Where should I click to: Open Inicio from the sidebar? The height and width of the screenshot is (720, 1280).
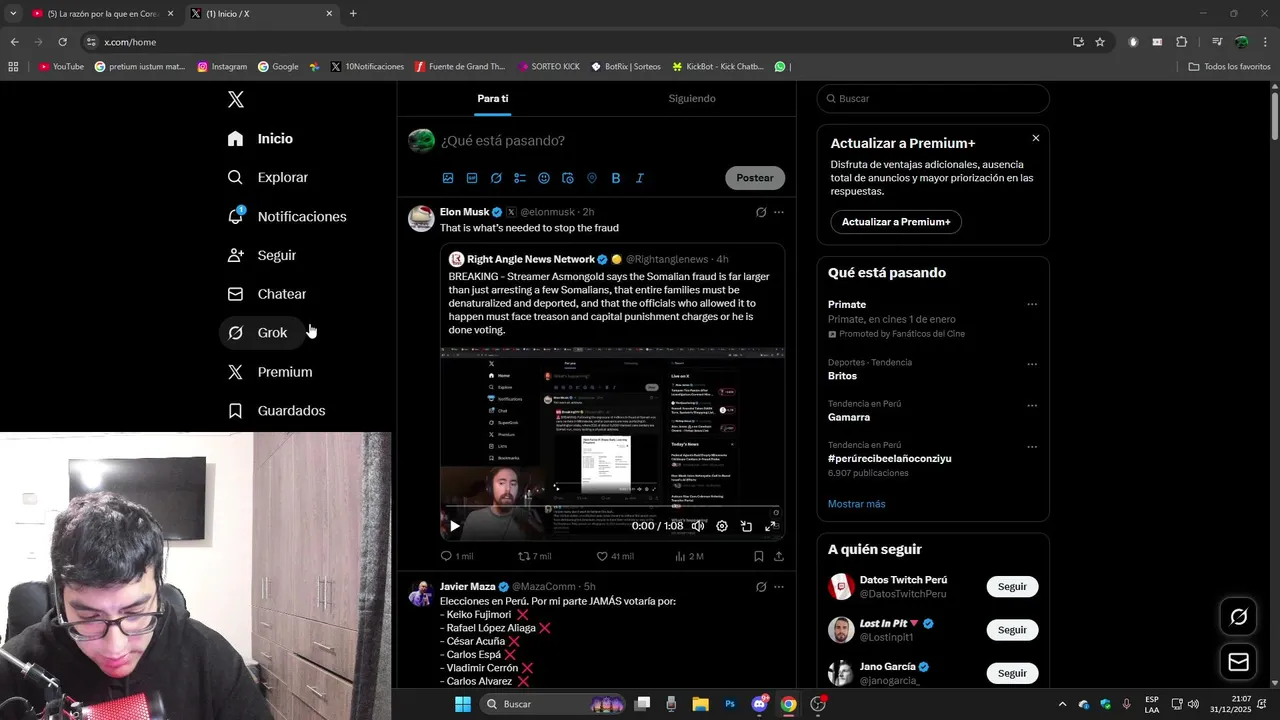(260, 139)
